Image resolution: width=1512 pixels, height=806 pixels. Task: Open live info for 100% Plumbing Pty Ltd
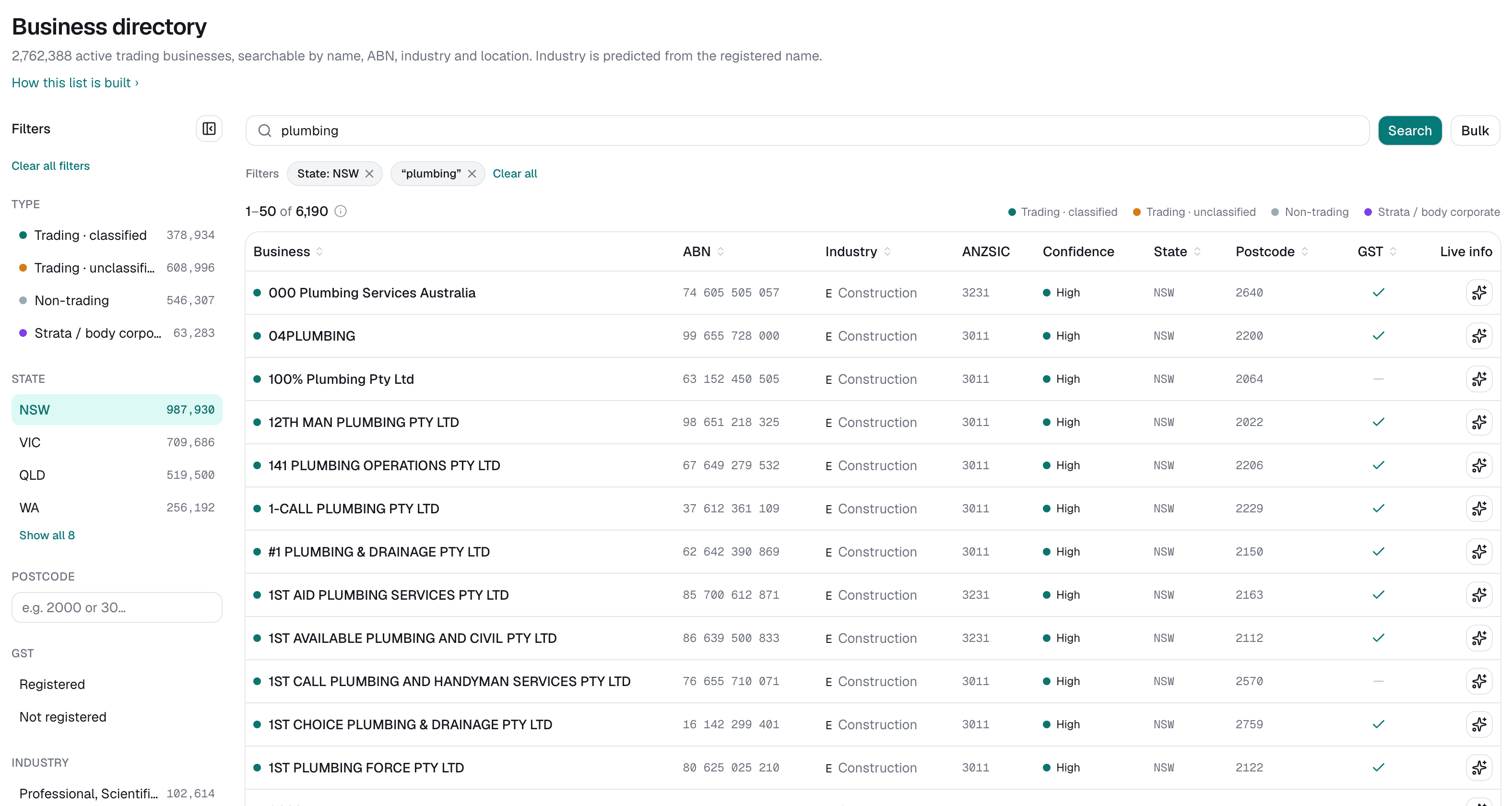click(1479, 379)
